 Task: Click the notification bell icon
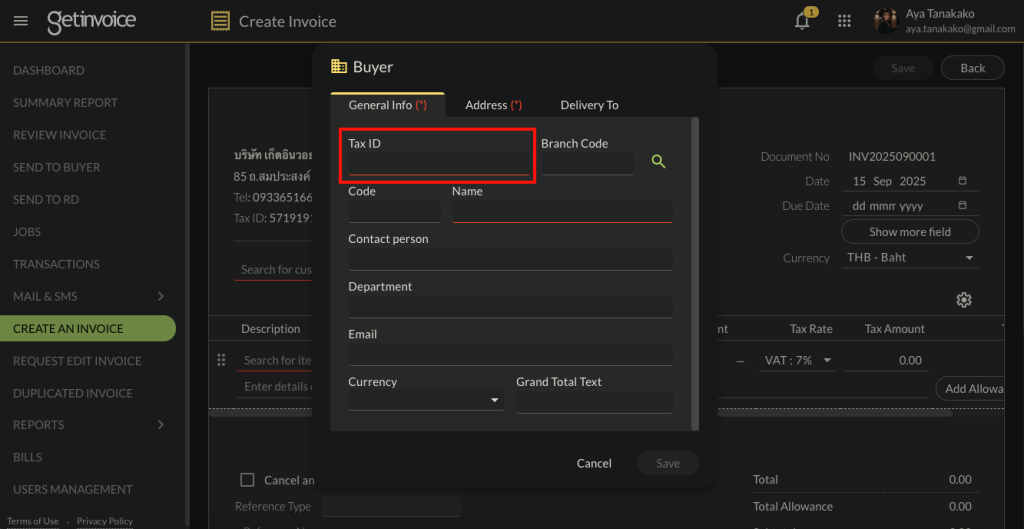(x=802, y=21)
